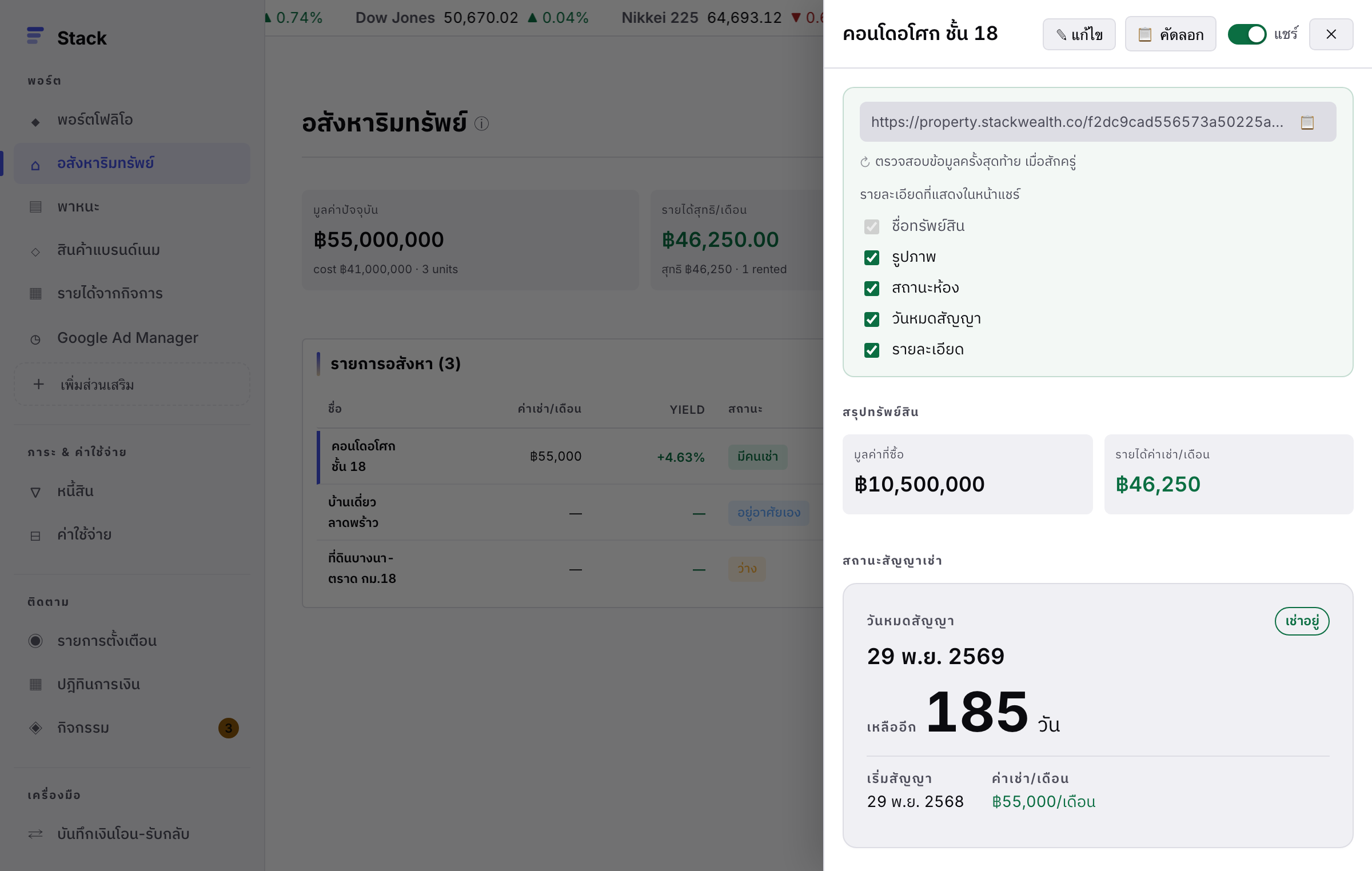
Task: Click the เพิ่มส่วนเสริม add-on button
Action: point(132,385)
